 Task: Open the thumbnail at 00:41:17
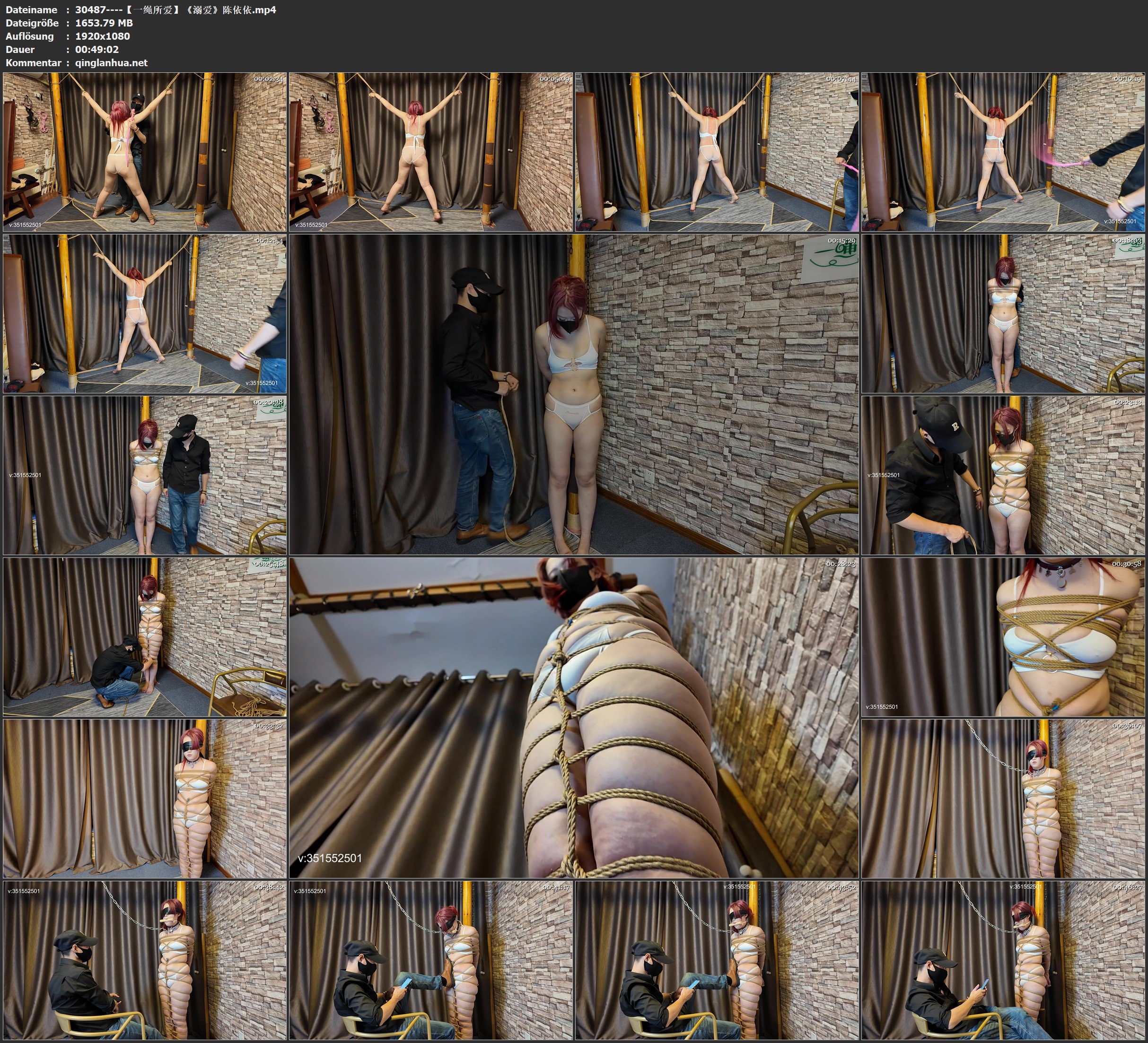[430, 960]
